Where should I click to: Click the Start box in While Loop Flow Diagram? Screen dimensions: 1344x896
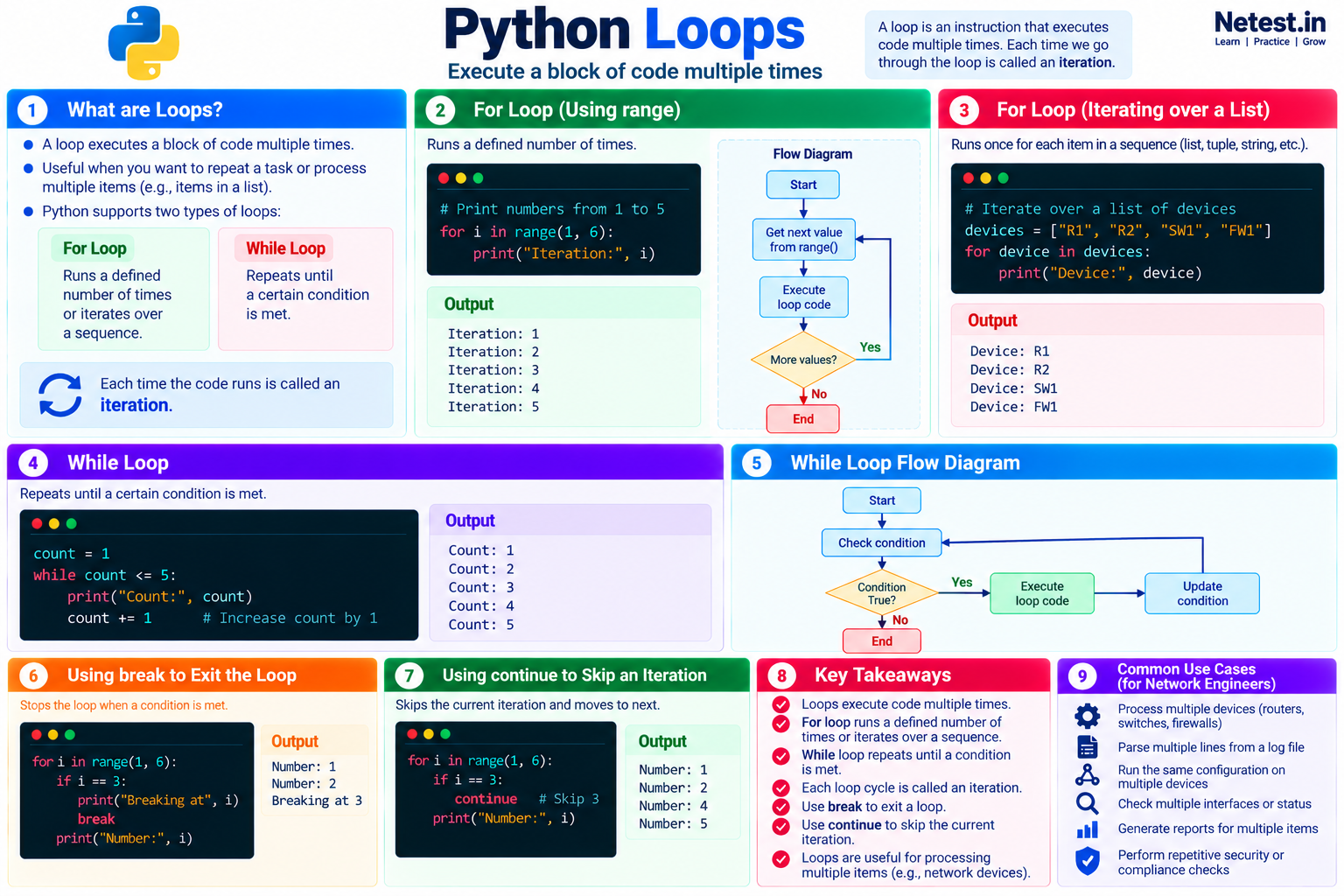[882, 500]
